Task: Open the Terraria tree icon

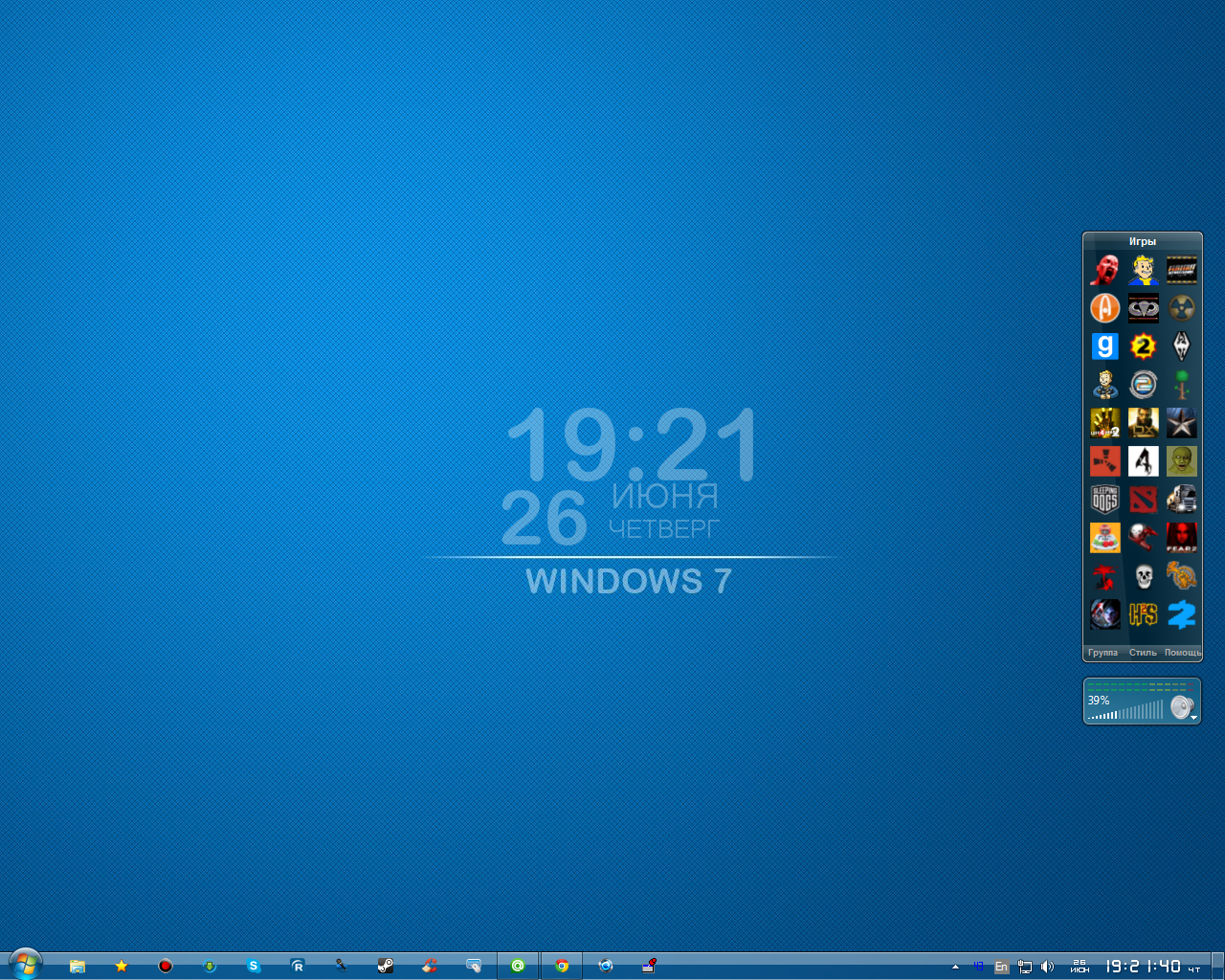Action: click(1182, 385)
